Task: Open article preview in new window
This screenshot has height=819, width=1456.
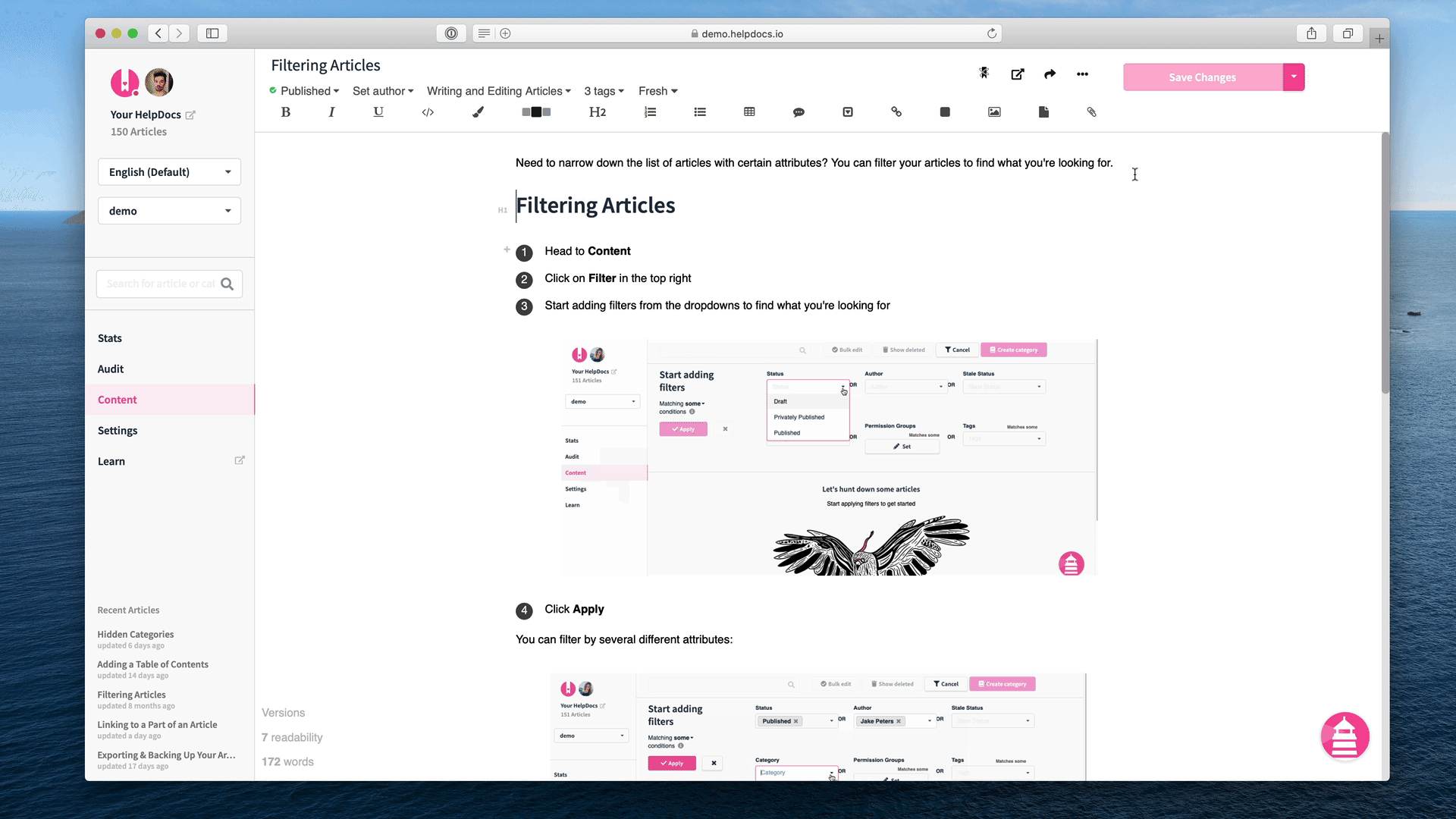Action: click(1018, 74)
